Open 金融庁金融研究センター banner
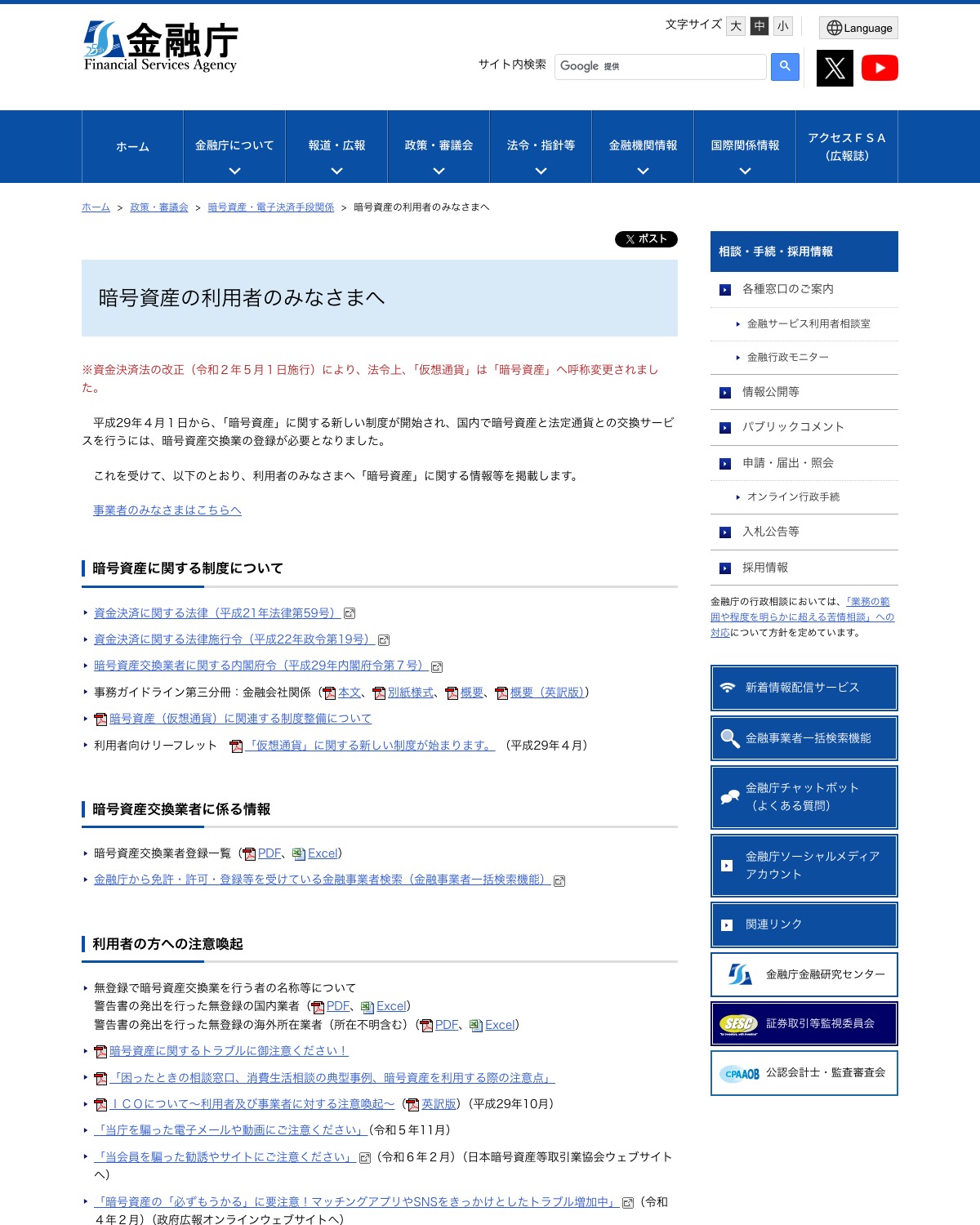 tap(804, 974)
